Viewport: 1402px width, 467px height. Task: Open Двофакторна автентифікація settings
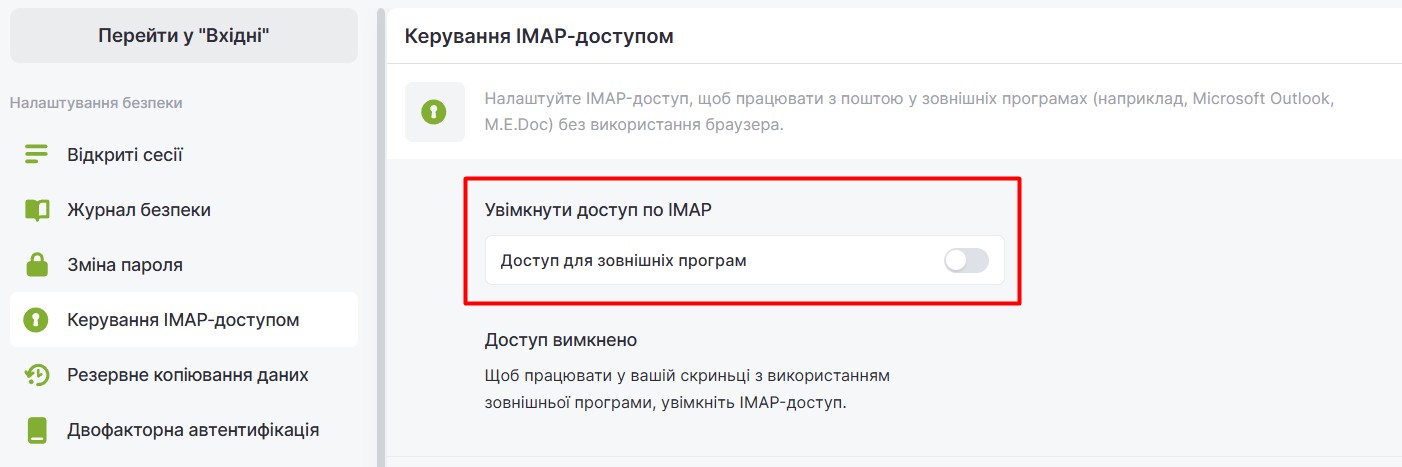193,430
